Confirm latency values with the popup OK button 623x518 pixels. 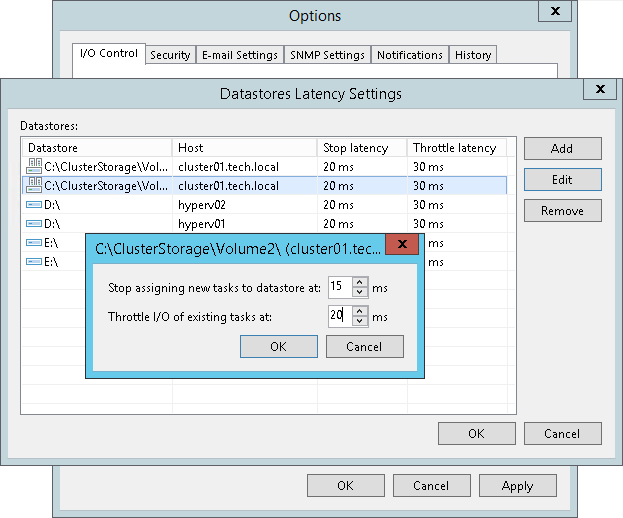[x=278, y=346]
